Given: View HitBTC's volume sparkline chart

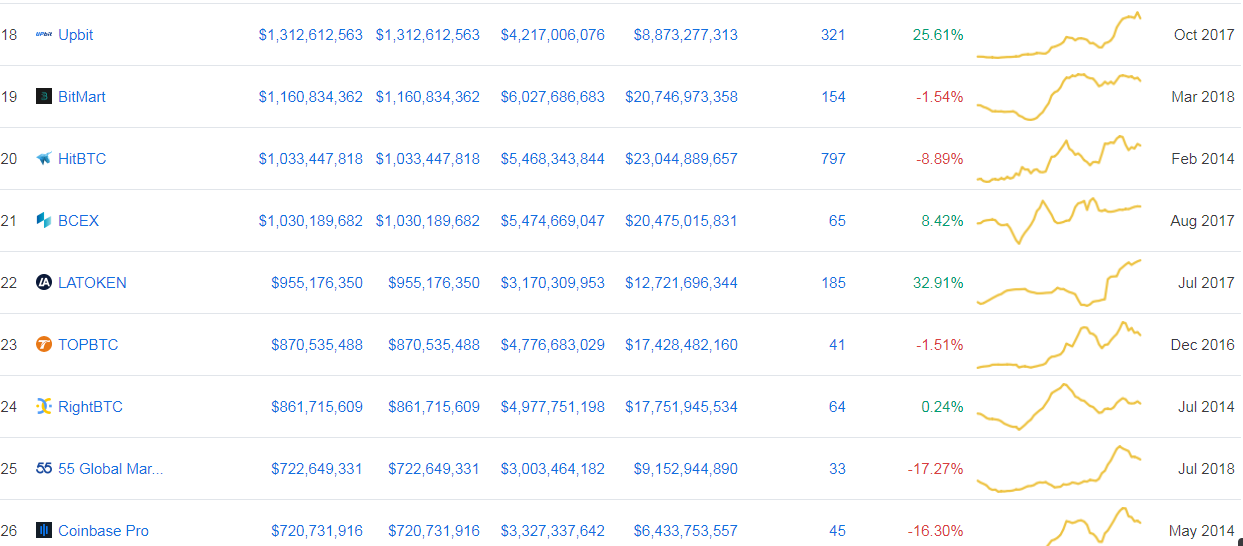Looking at the screenshot, I should 1059,159.
